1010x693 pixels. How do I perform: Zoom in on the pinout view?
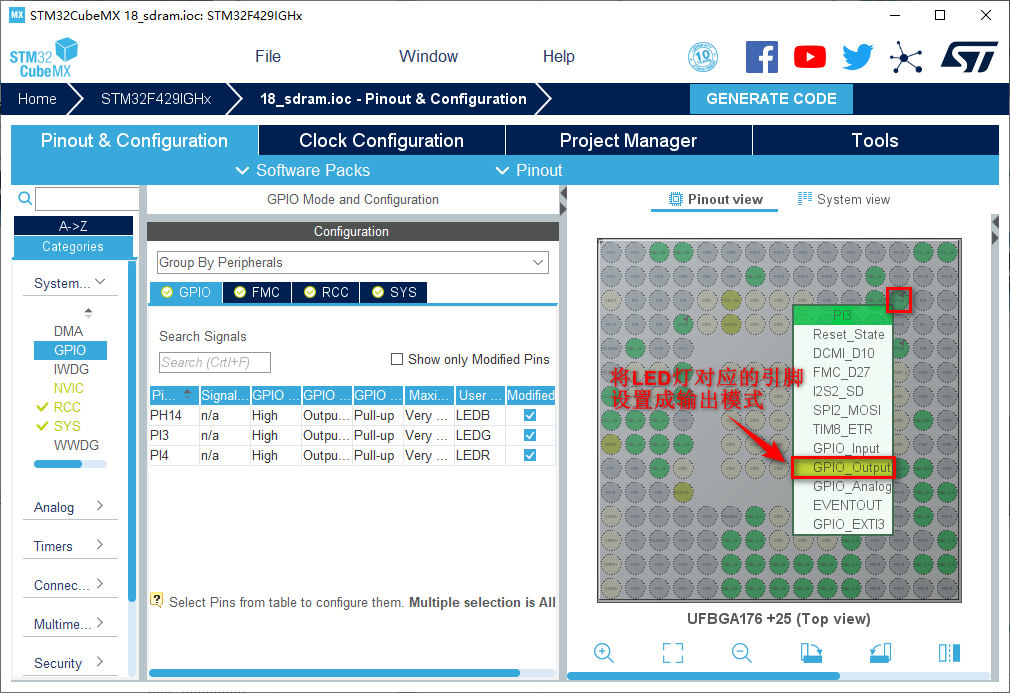[604, 653]
